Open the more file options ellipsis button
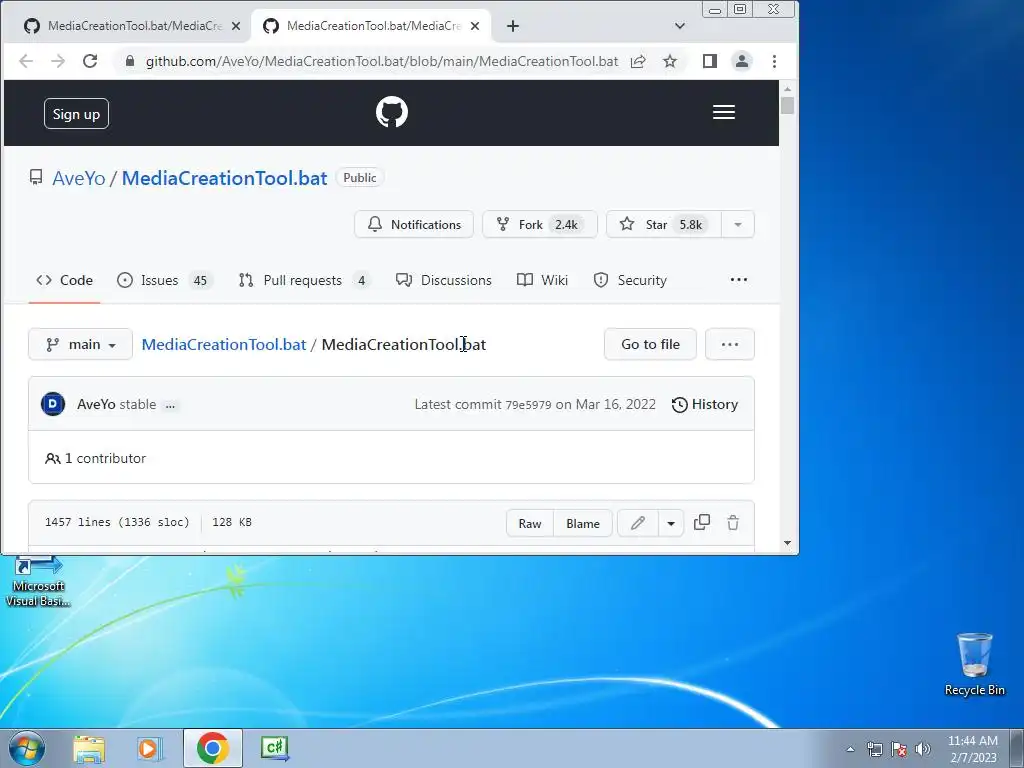The width and height of the screenshot is (1024, 768). pyautogui.click(x=729, y=344)
